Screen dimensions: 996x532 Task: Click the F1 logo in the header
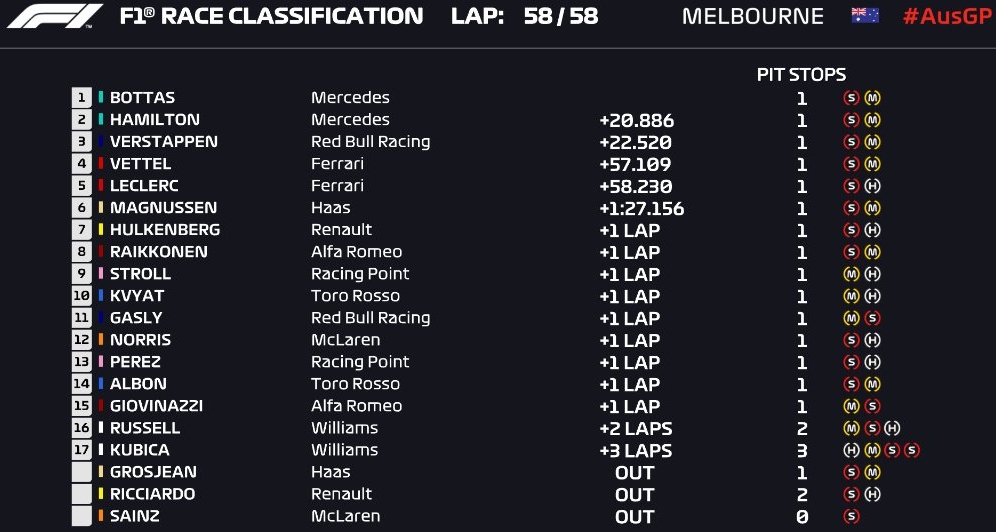pos(55,16)
